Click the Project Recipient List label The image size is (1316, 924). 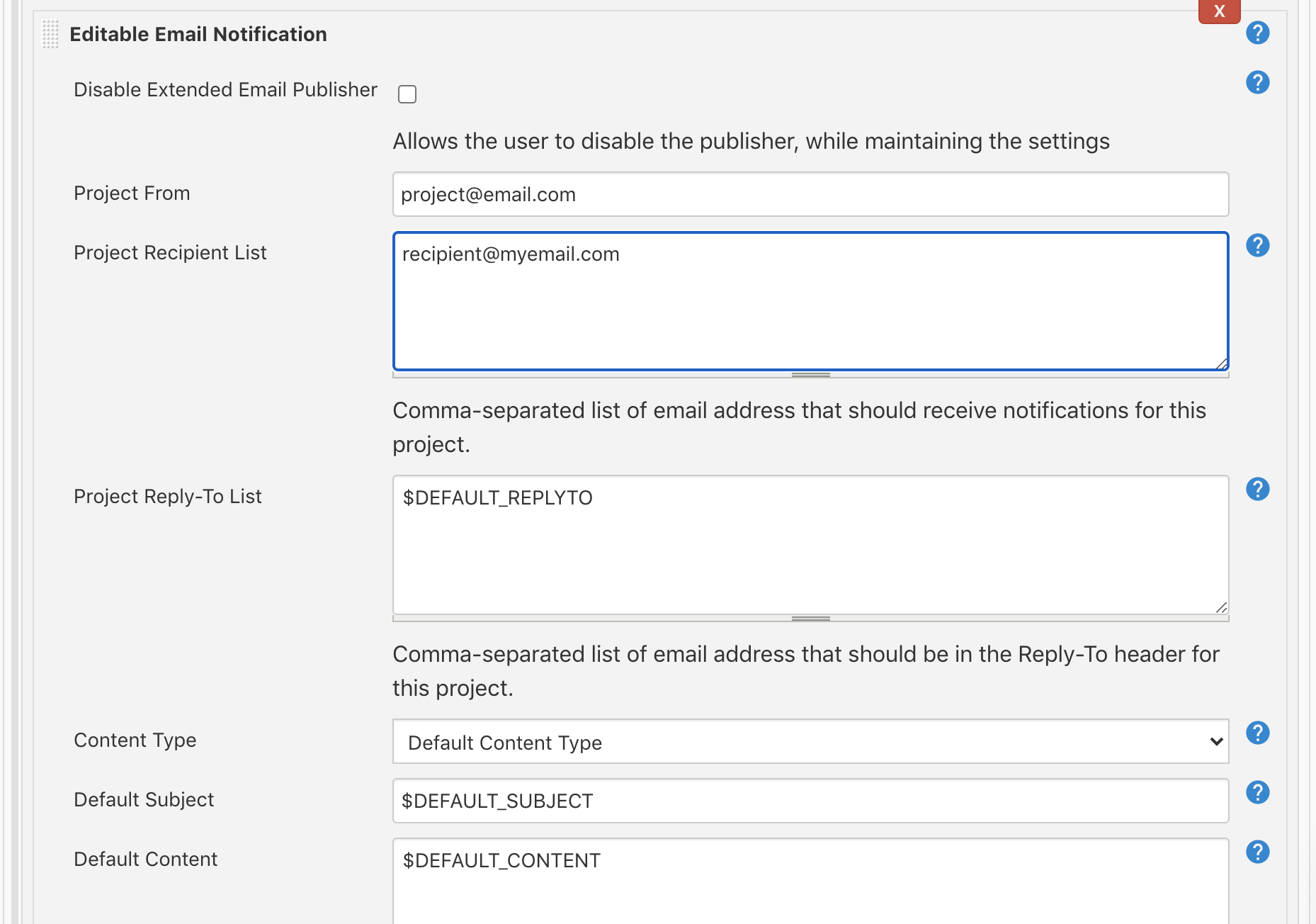[170, 253]
